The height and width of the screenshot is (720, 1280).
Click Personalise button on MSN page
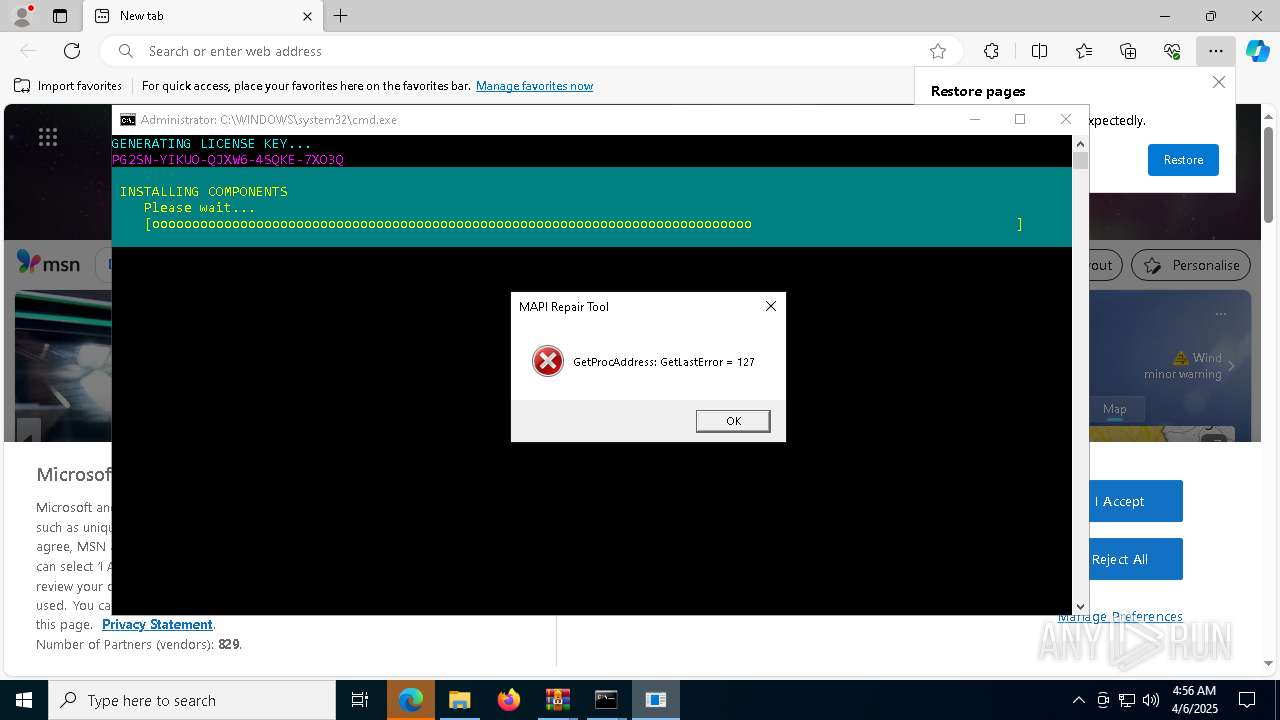click(x=1191, y=265)
